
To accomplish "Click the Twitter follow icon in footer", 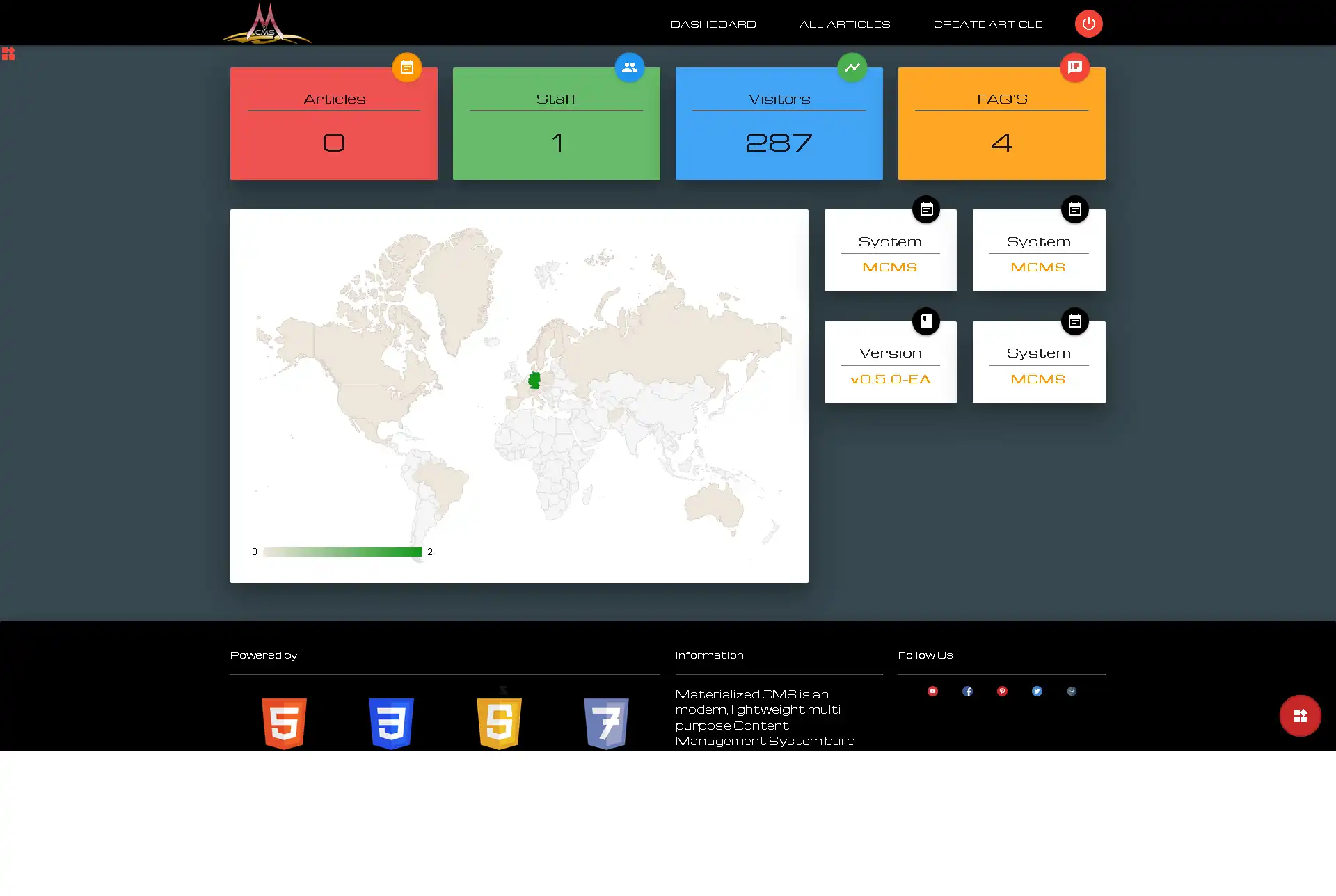I will [x=1037, y=690].
